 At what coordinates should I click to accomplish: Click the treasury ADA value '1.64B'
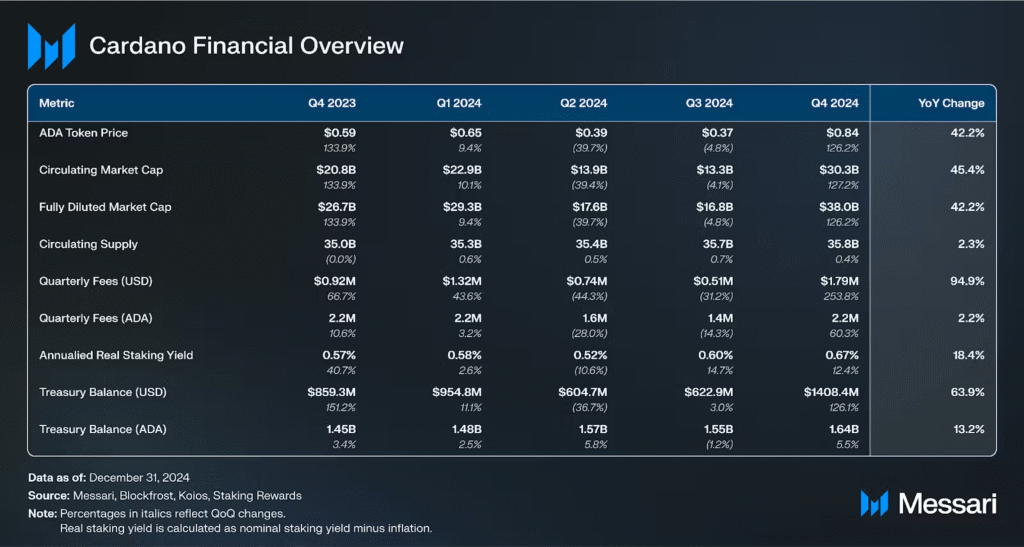(x=844, y=430)
